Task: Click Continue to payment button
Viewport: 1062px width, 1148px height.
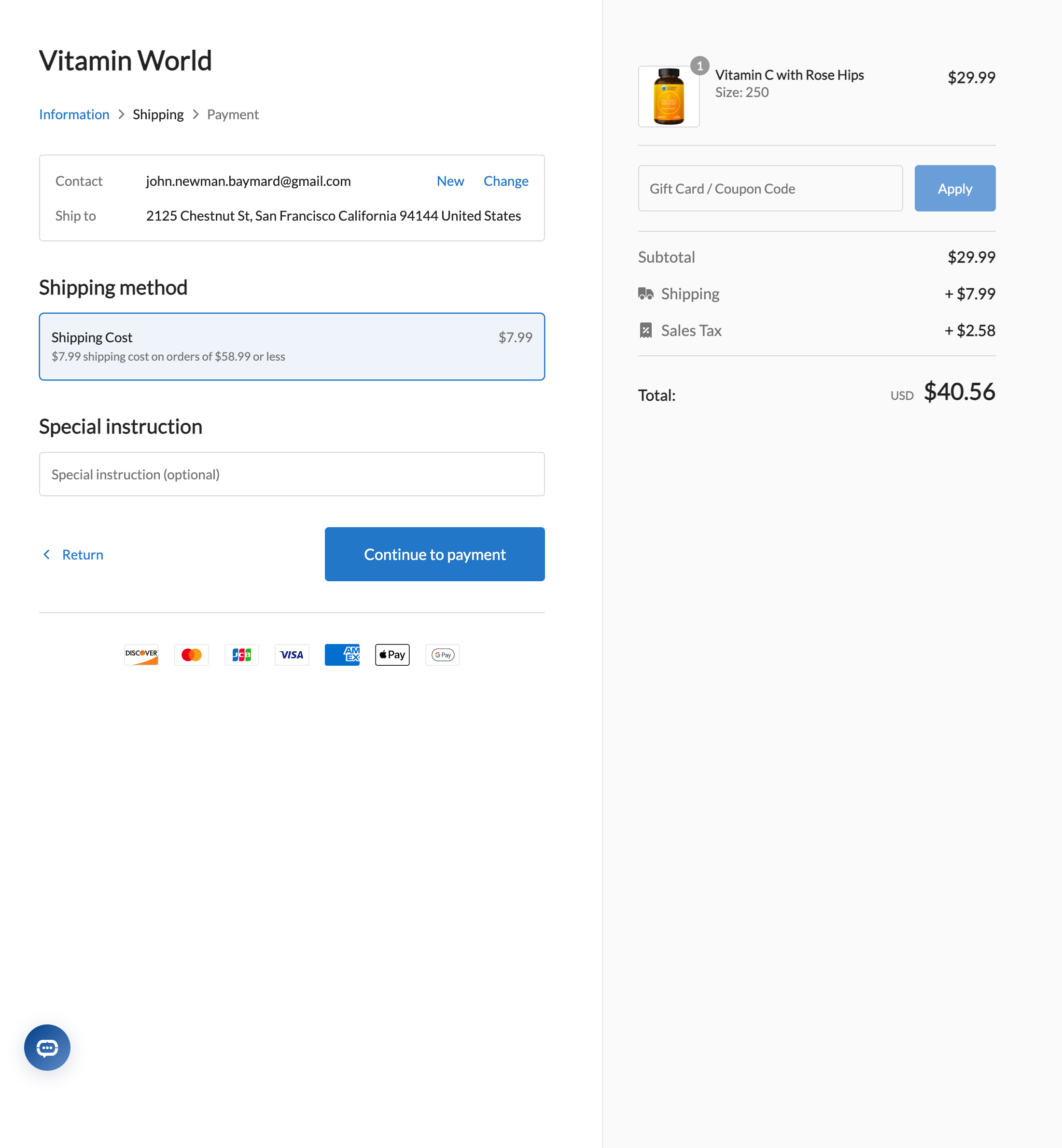Action: pyautogui.click(x=434, y=554)
